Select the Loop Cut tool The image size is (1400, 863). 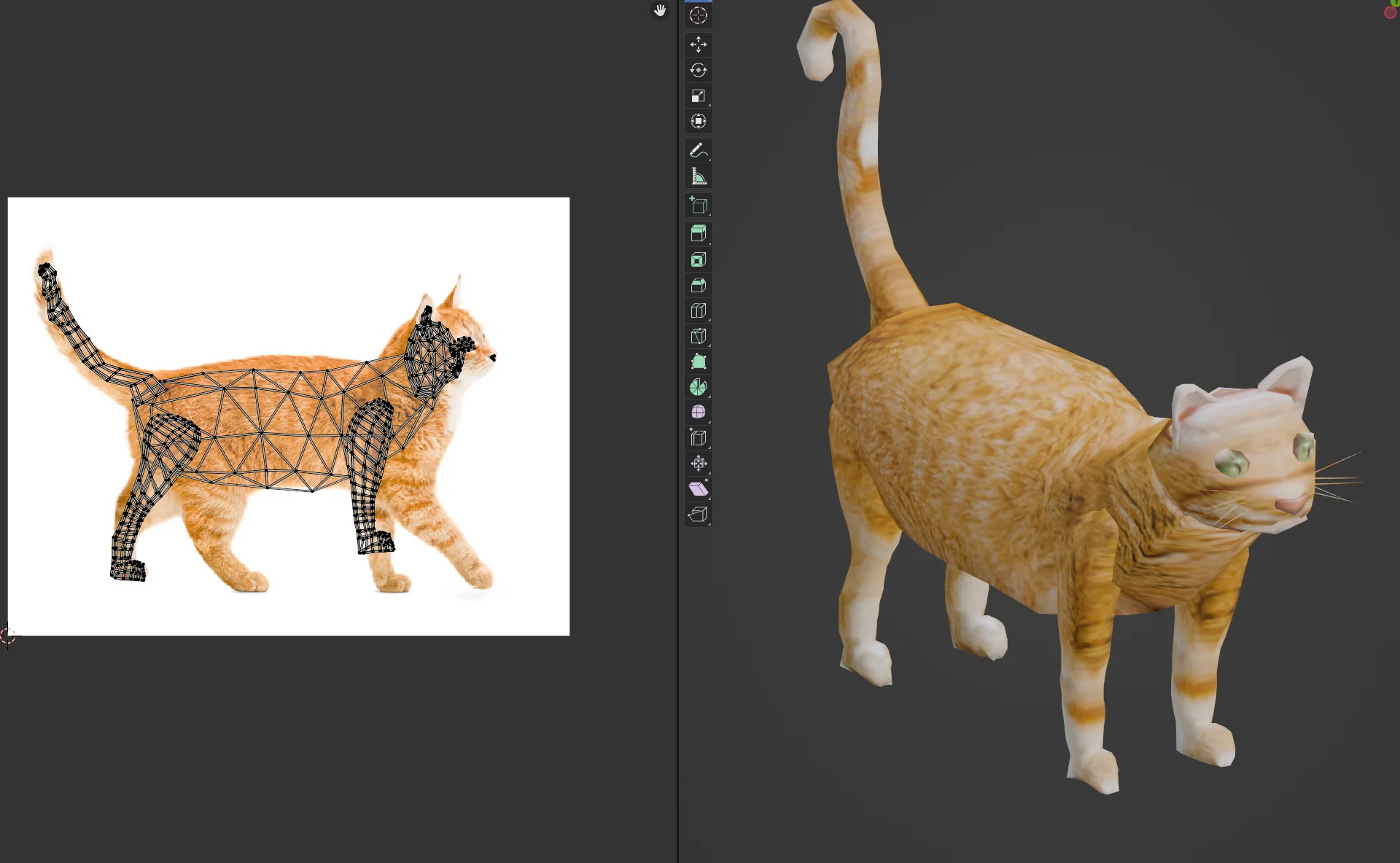(698, 311)
